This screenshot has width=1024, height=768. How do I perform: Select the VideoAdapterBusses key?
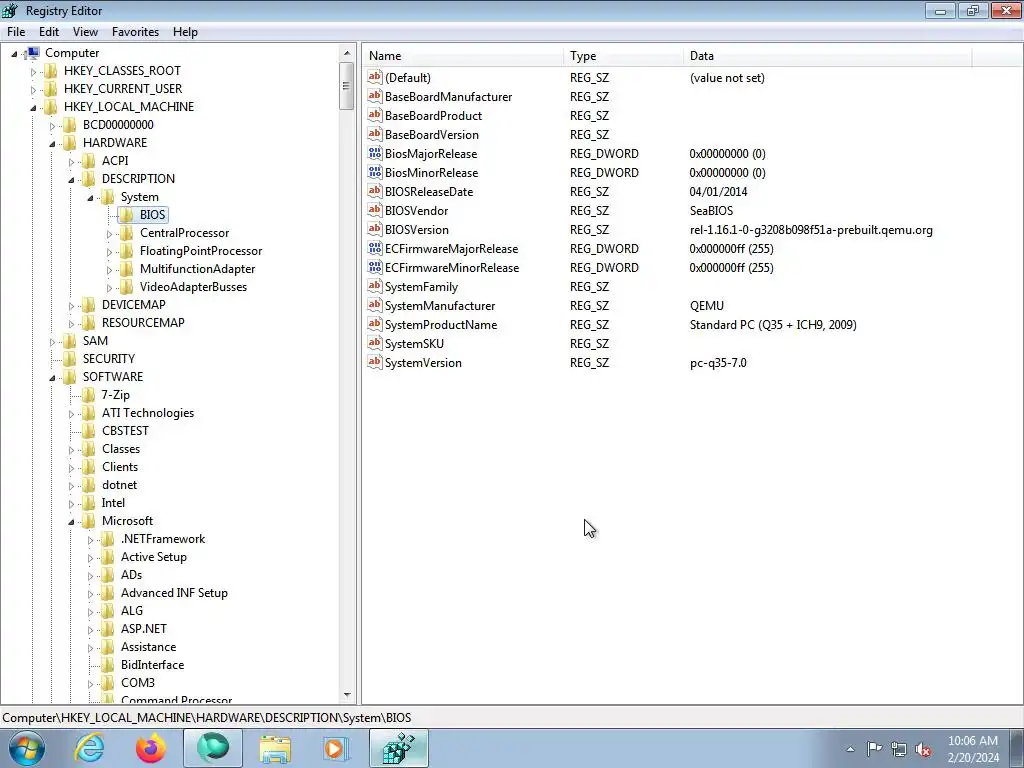(193, 287)
